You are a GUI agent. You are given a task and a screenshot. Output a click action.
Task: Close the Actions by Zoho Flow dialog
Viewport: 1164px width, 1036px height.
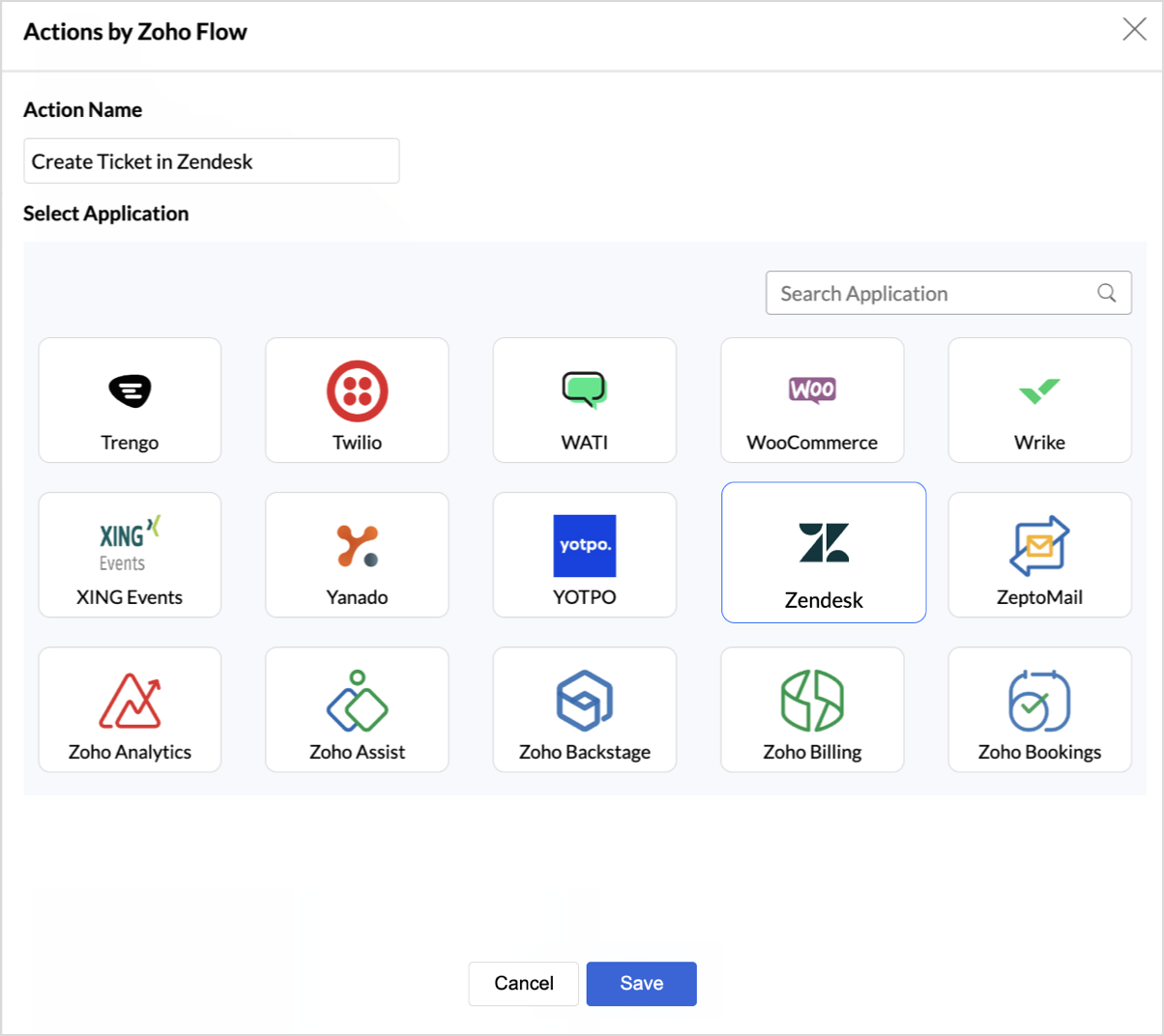(x=1134, y=29)
